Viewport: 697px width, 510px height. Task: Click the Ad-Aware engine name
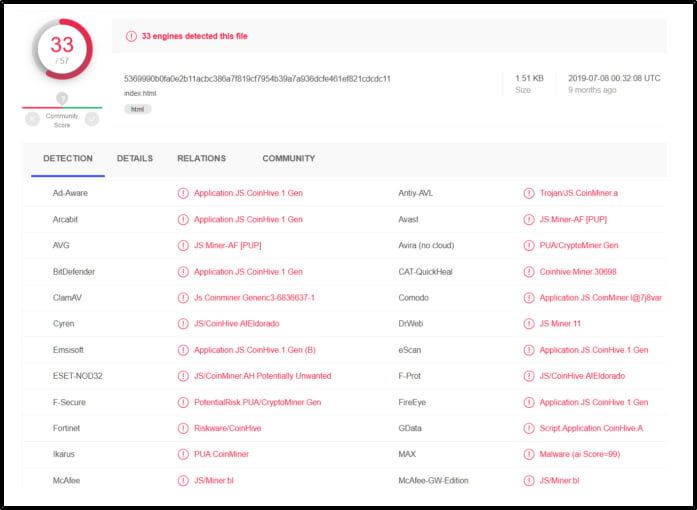[70, 193]
